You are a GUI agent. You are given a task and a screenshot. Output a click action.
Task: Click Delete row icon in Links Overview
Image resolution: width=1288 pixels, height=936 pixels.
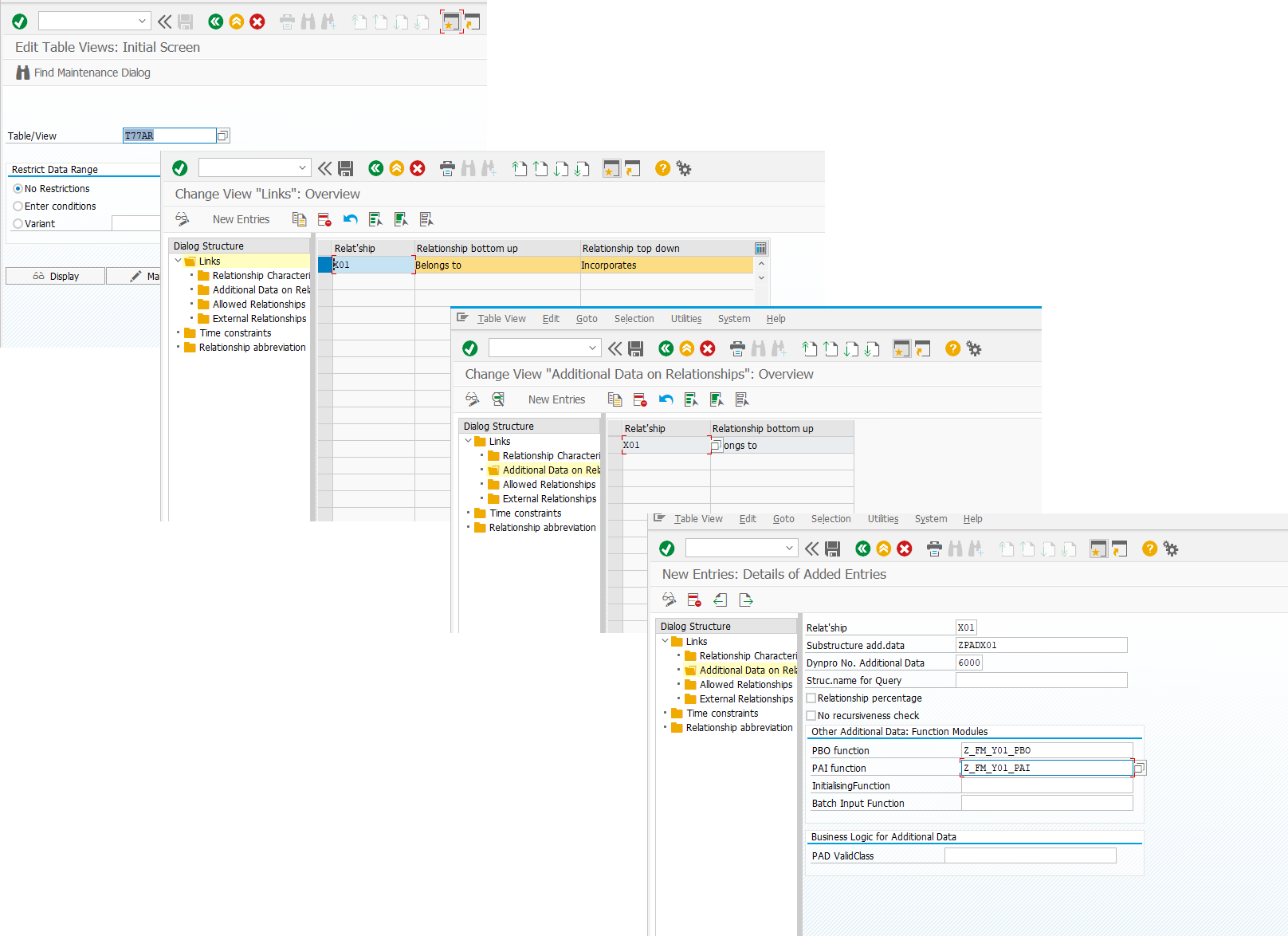[324, 219]
